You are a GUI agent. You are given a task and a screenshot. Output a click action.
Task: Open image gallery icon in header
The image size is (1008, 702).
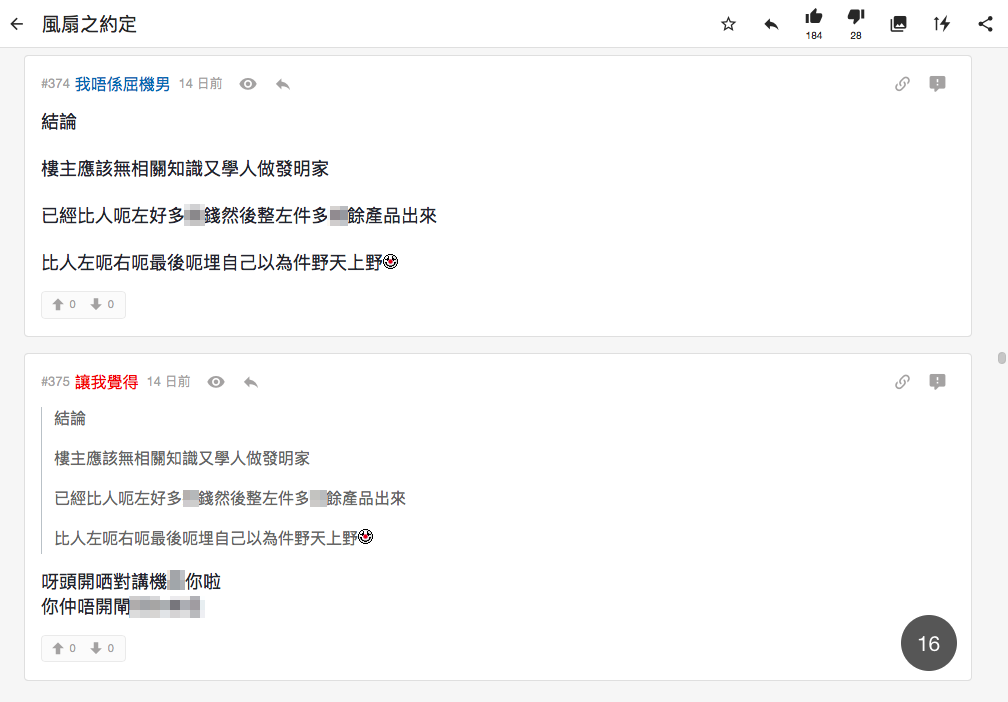[x=898, y=24]
